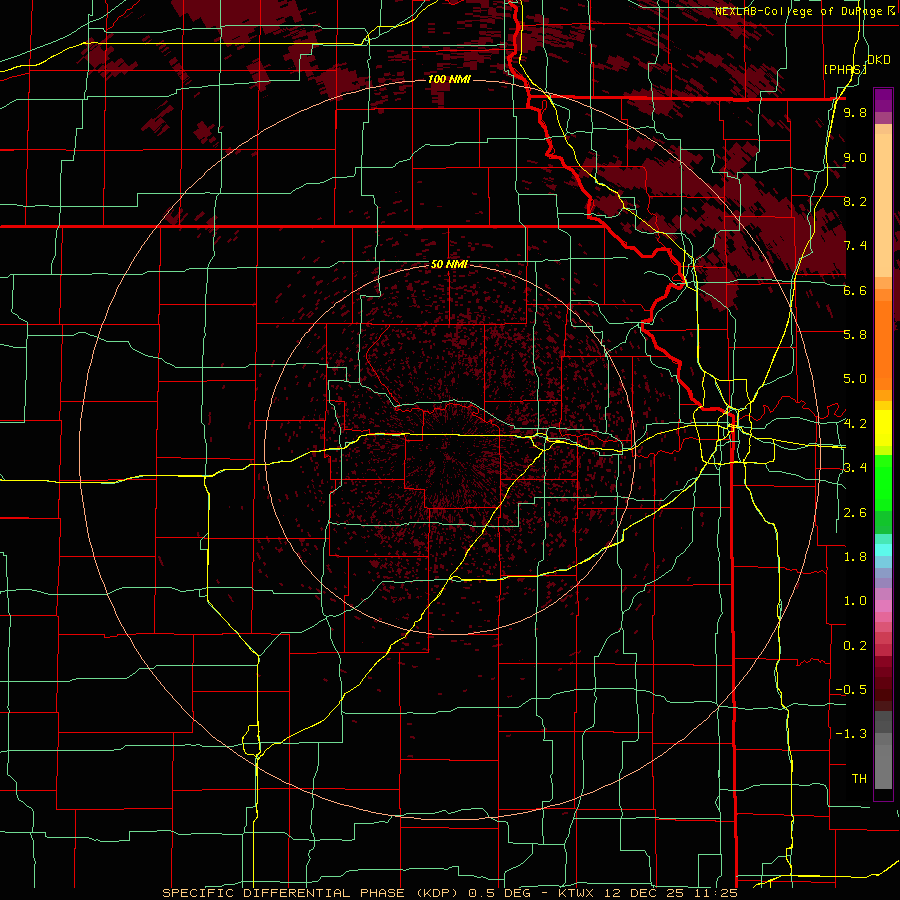Click the 50 NMI range ring label

[x=449, y=265]
